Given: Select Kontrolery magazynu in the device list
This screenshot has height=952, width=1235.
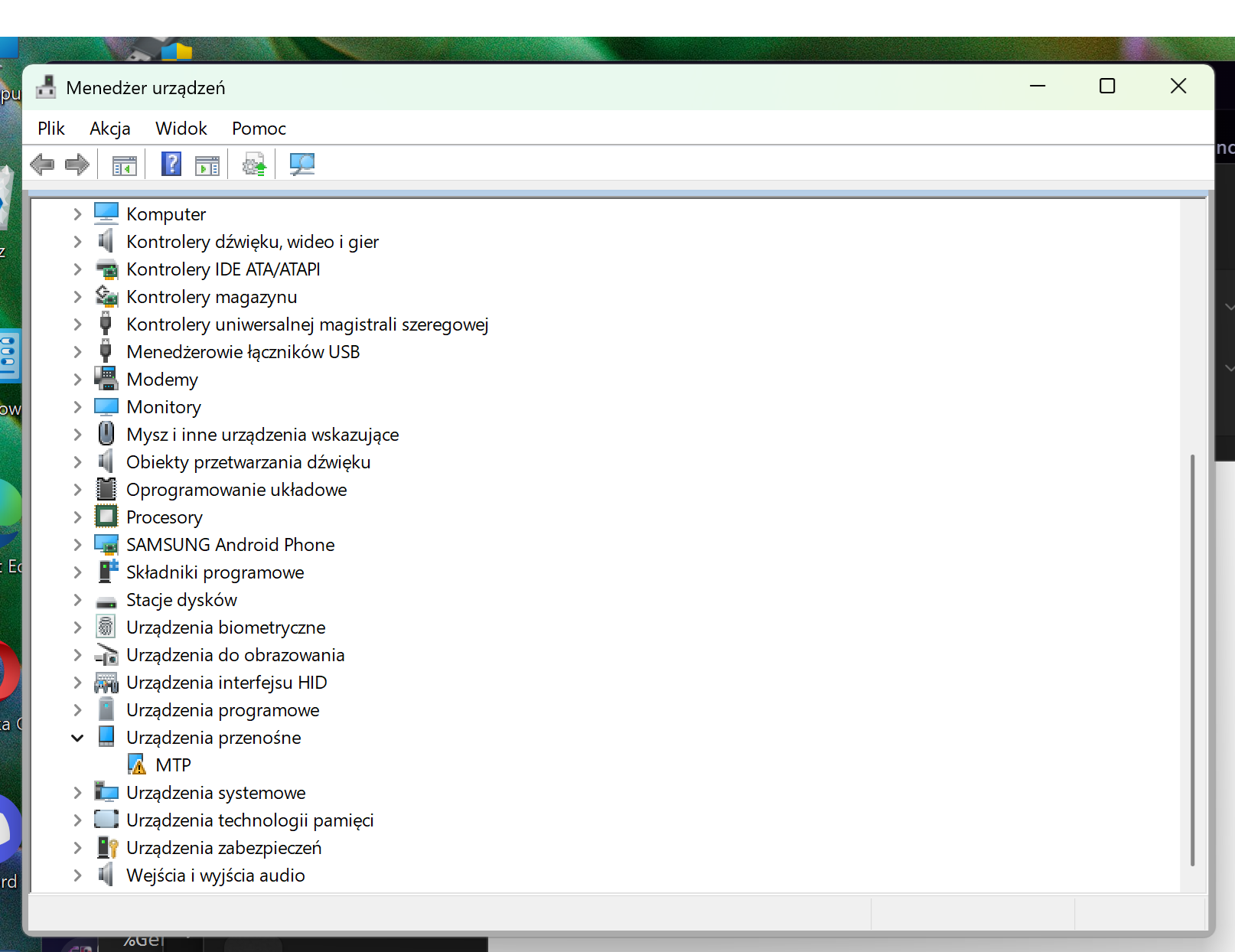Looking at the screenshot, I should tap(212, 297).
